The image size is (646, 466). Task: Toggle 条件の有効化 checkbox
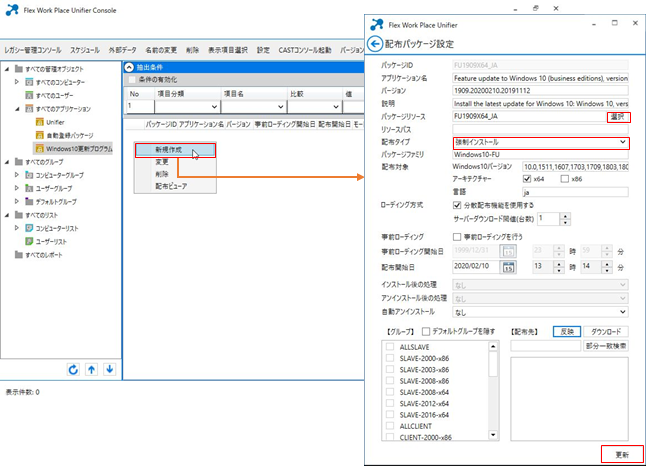[132, 80]
